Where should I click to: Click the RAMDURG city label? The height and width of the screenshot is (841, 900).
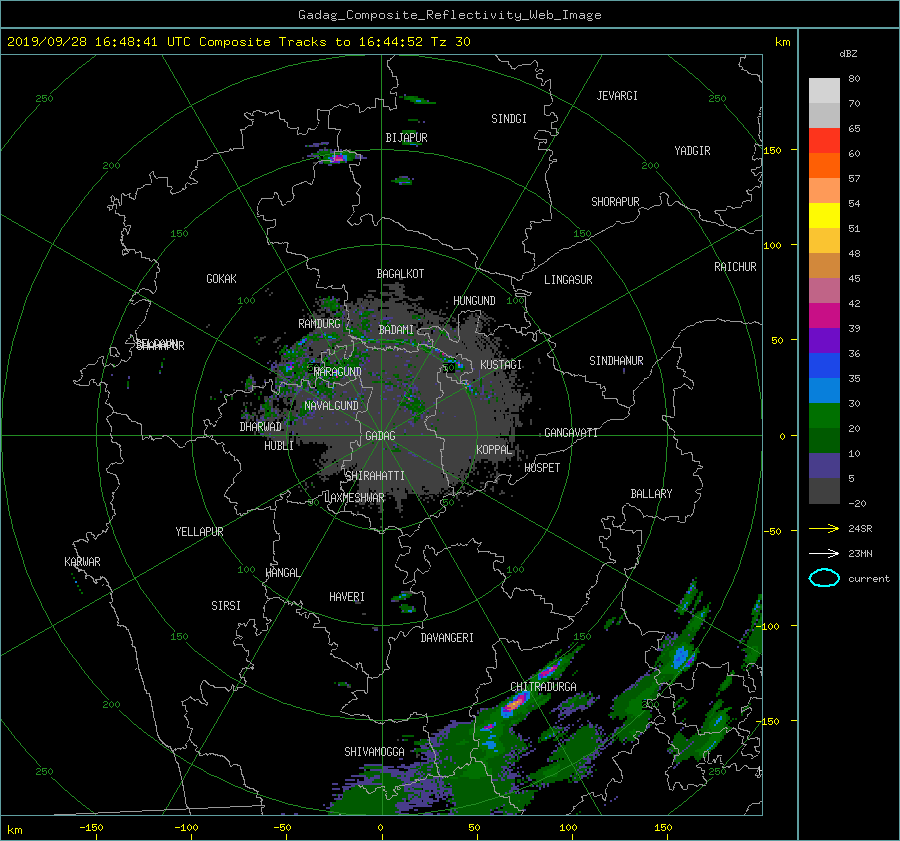[319, 324]
